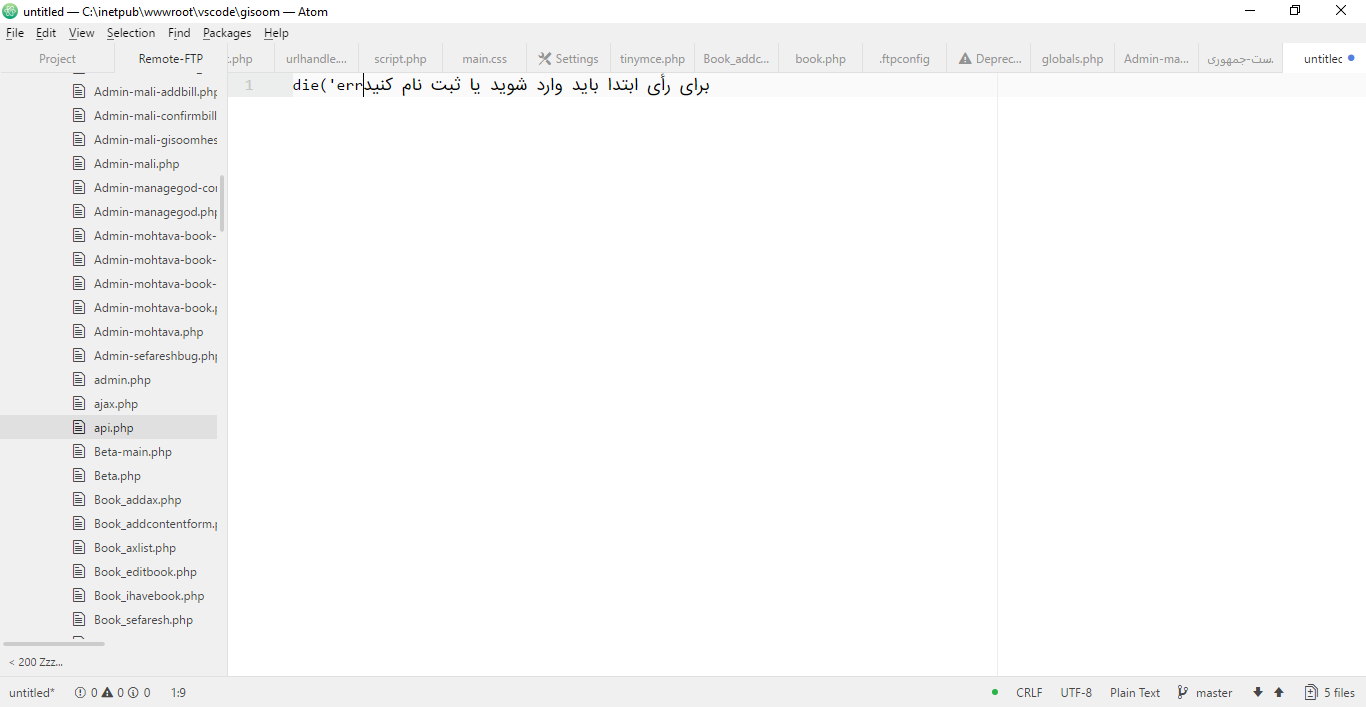Switch to the Project panel tab
1366x707 pixels.
coord(57,59)
